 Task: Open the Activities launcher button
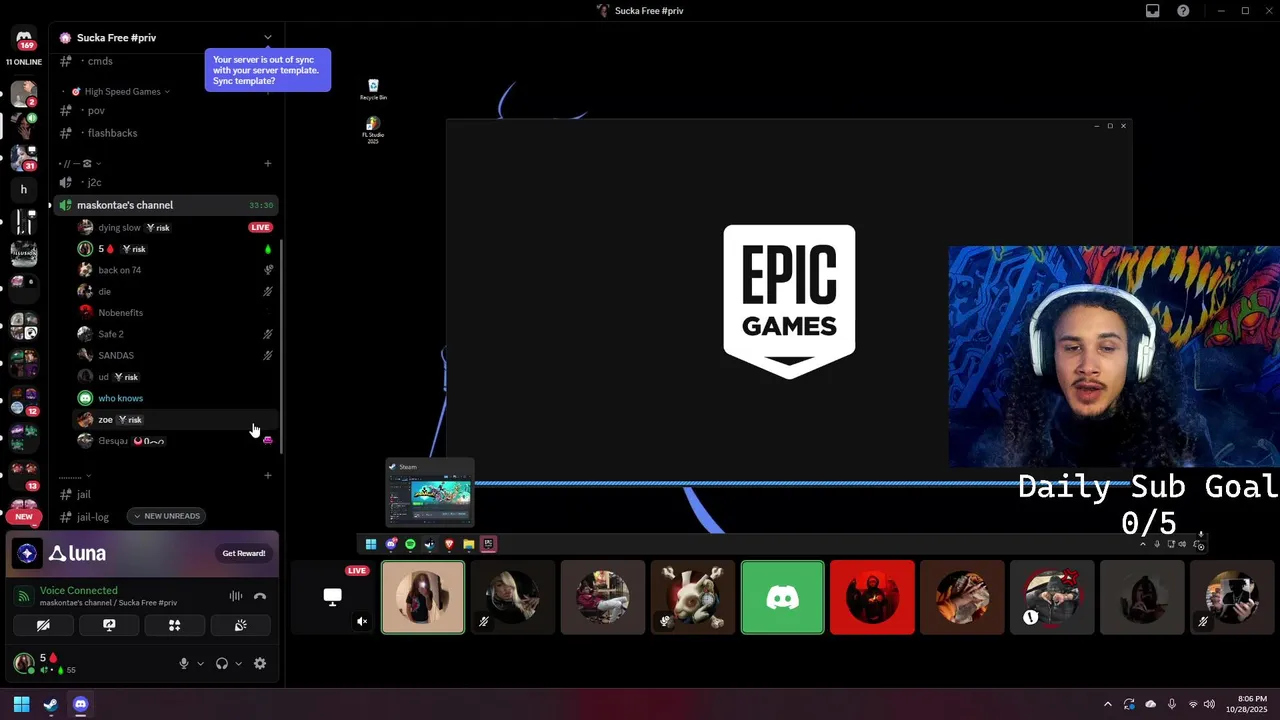pyautogui.click(x=174, y=625)
